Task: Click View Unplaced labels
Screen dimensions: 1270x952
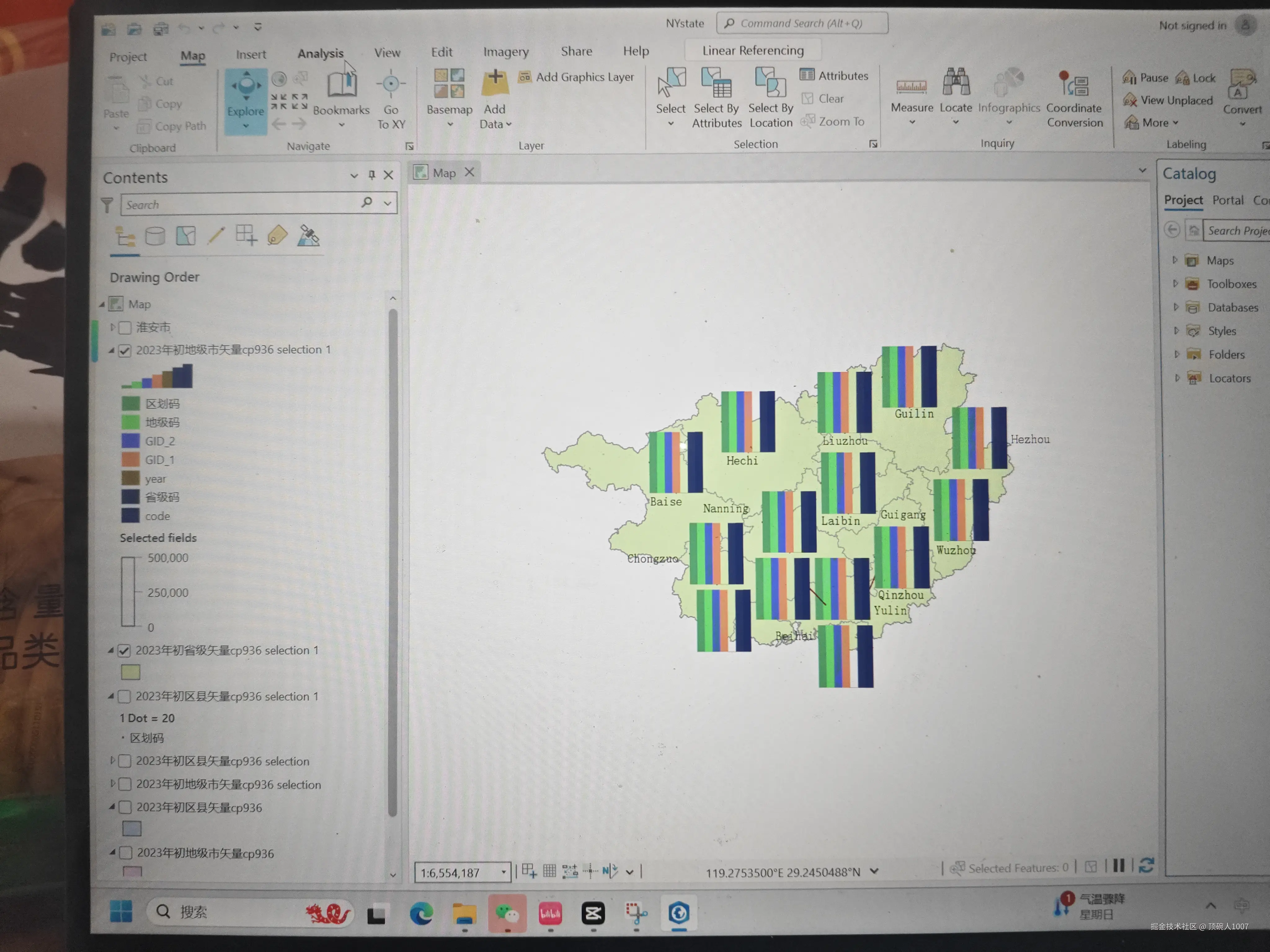Action: (x=1168, y=100)
